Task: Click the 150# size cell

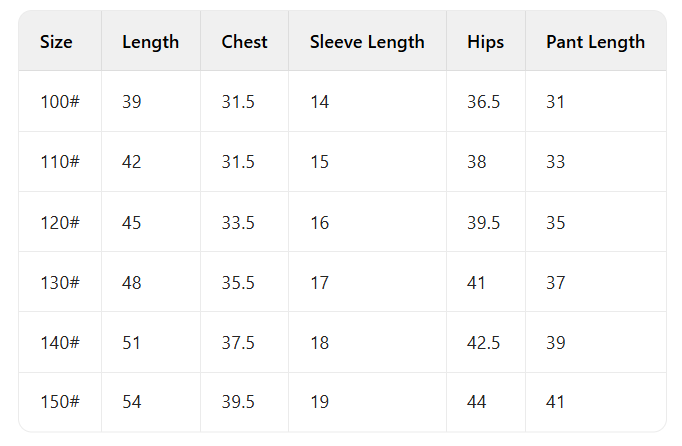Action: (60, 402)
